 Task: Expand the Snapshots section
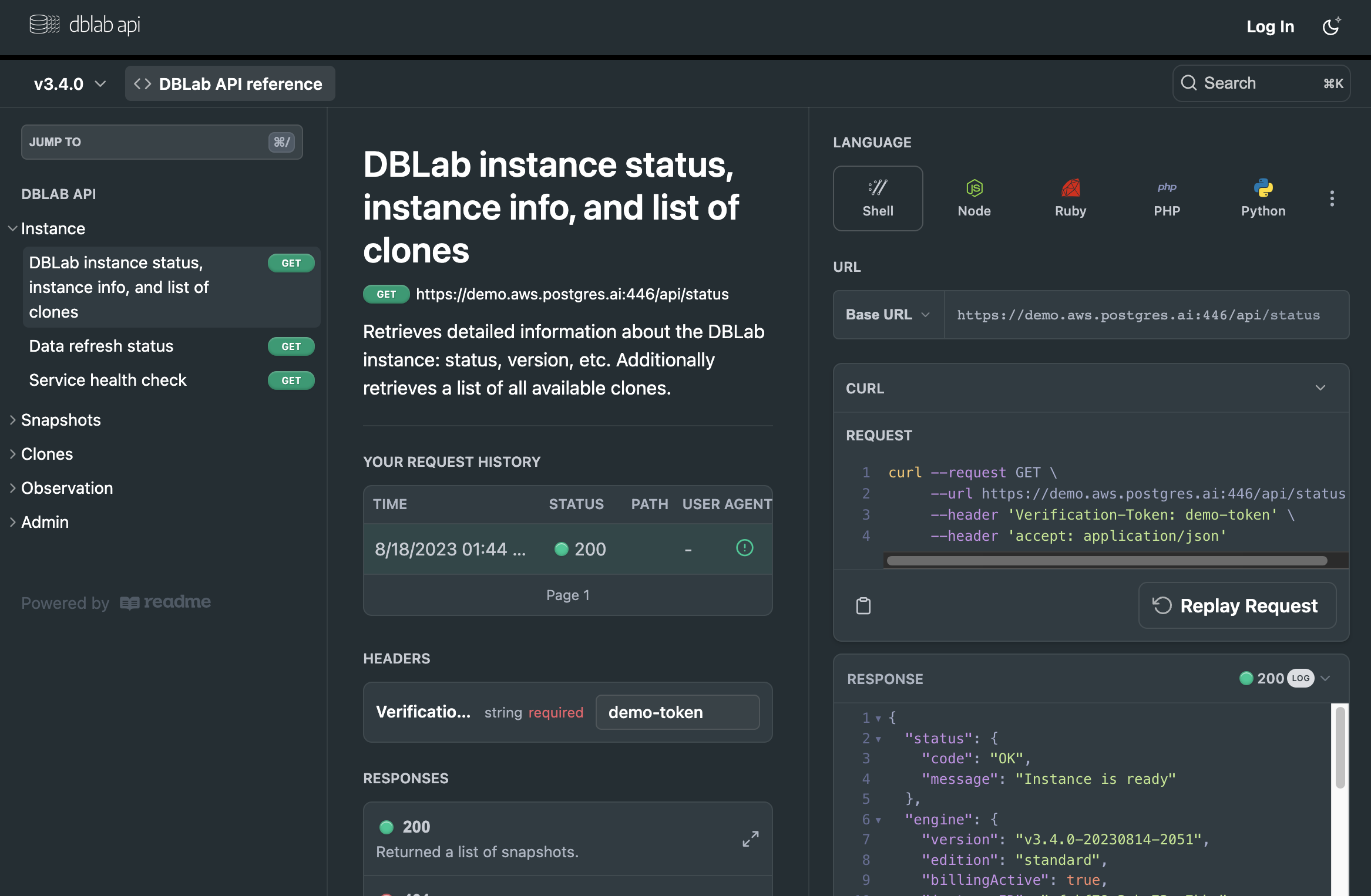pyautogui.click(x=61, y=420)
